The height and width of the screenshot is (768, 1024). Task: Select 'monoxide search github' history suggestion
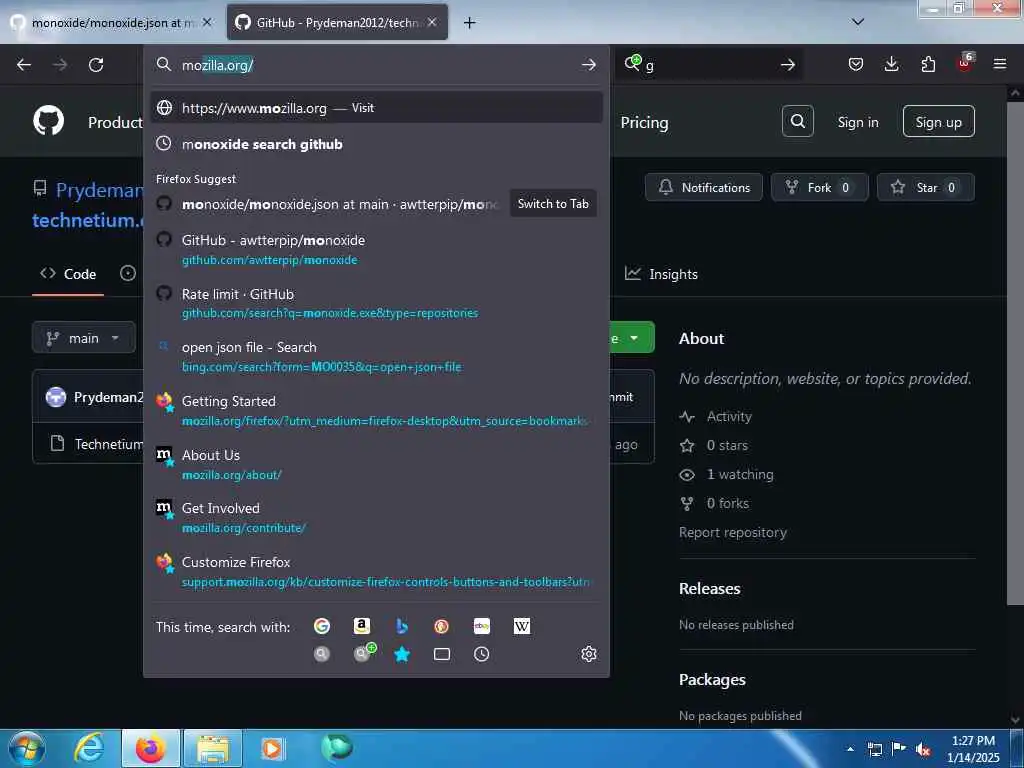(x=376, y=144)
